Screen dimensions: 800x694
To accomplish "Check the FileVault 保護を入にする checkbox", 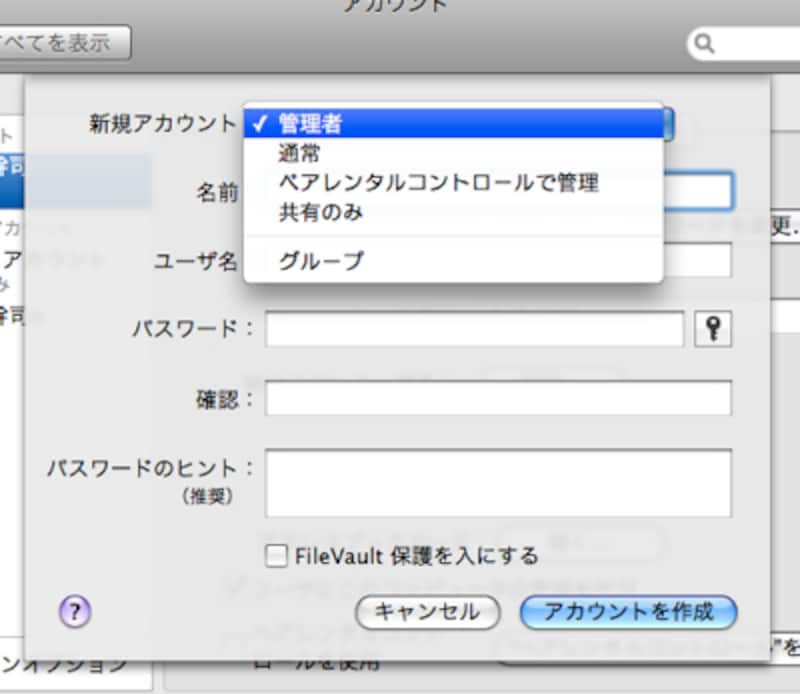I will tap(277, 555).
